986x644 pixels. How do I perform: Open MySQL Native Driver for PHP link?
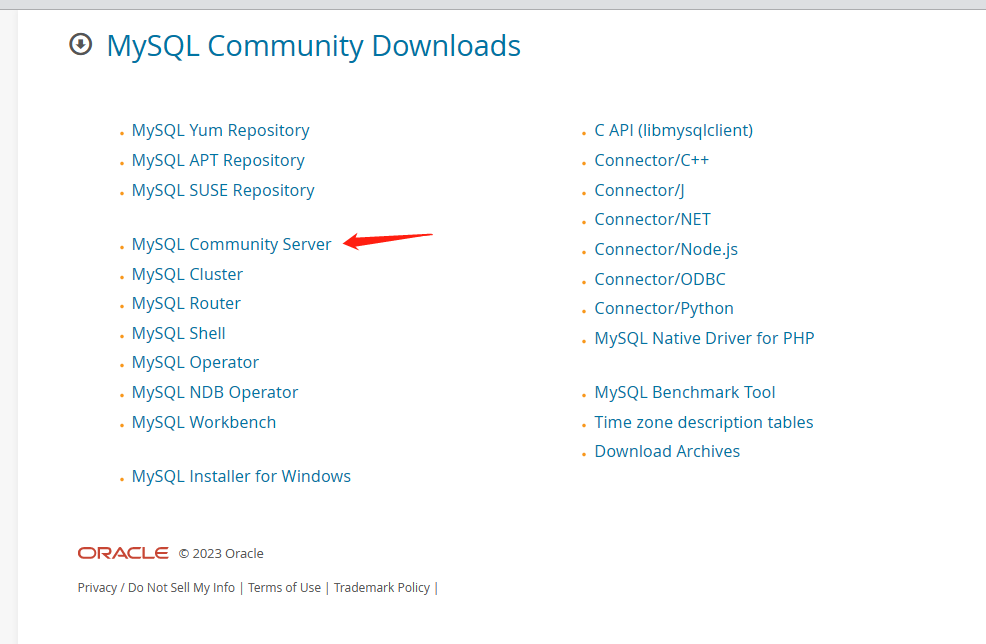[x=704, y=338]
